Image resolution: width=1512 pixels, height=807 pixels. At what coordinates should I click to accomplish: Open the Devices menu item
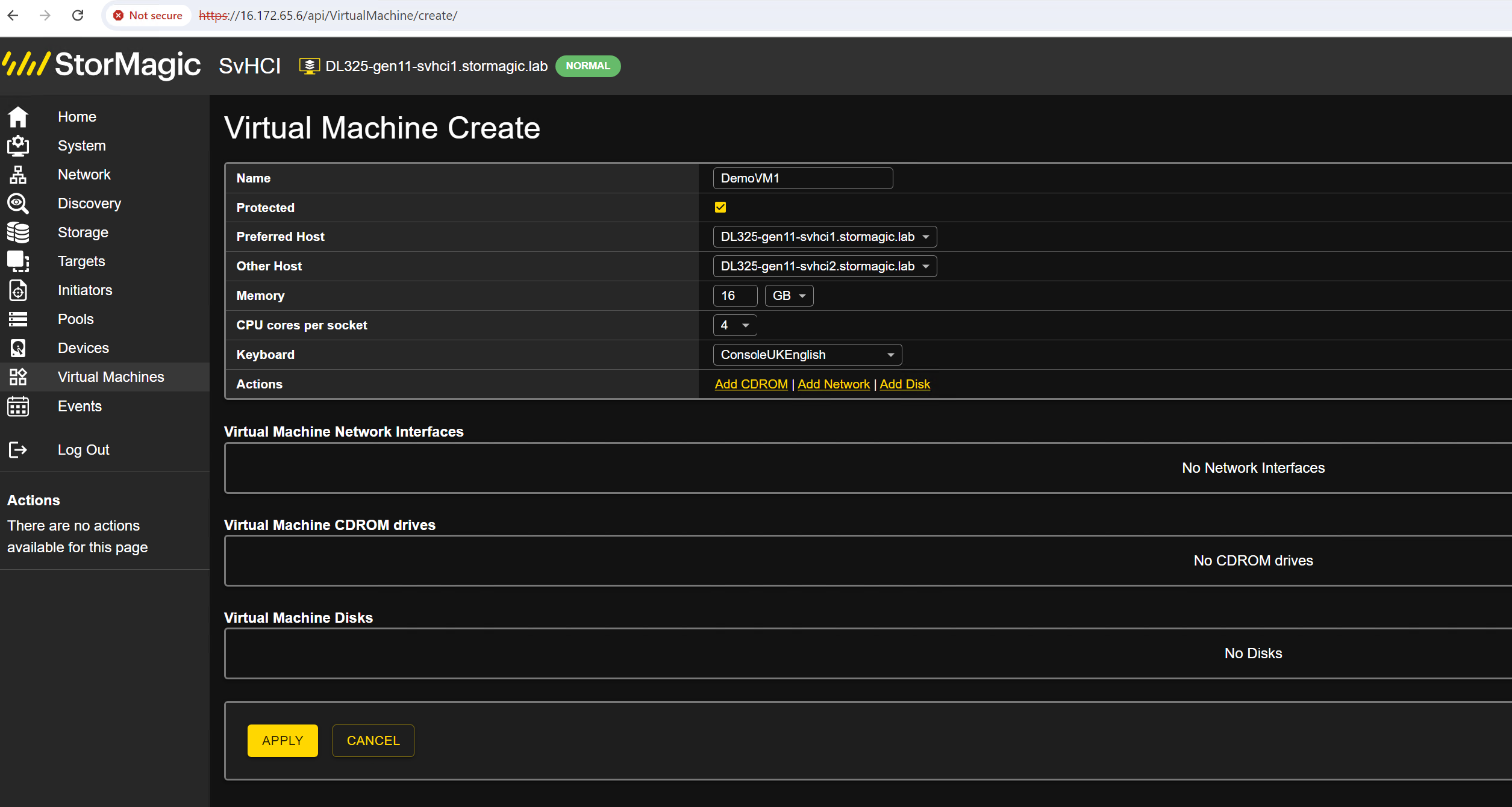tap(83, 348)
